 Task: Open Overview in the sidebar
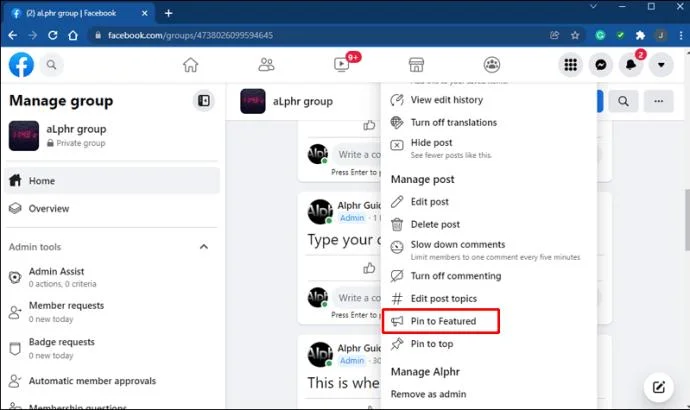[x=112, y=209]
